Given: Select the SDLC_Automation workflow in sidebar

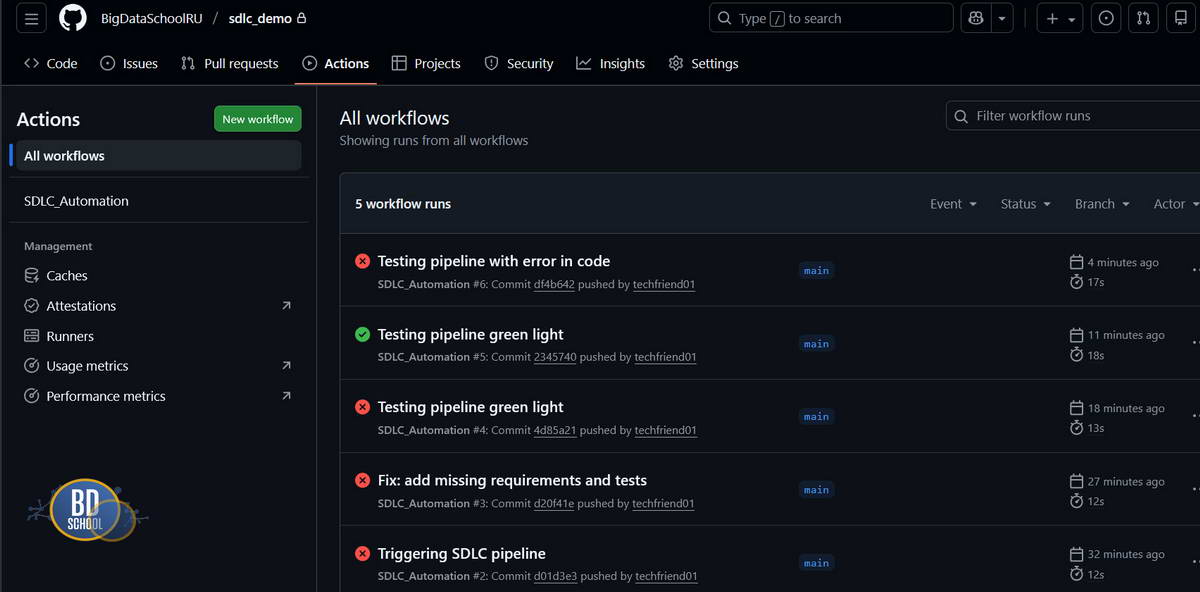Looking at the screenshot, I should click(x=76, y=200).
